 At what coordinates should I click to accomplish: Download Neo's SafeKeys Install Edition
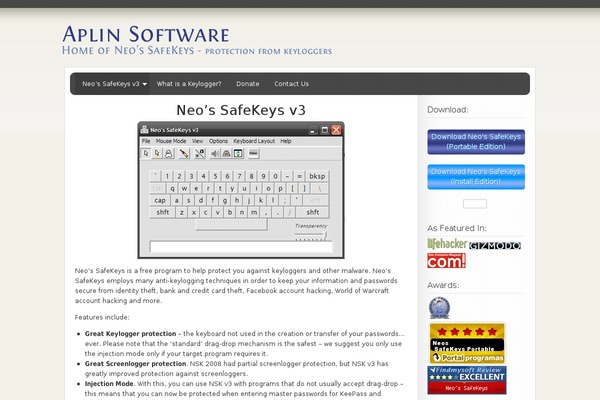click(476, 177)
